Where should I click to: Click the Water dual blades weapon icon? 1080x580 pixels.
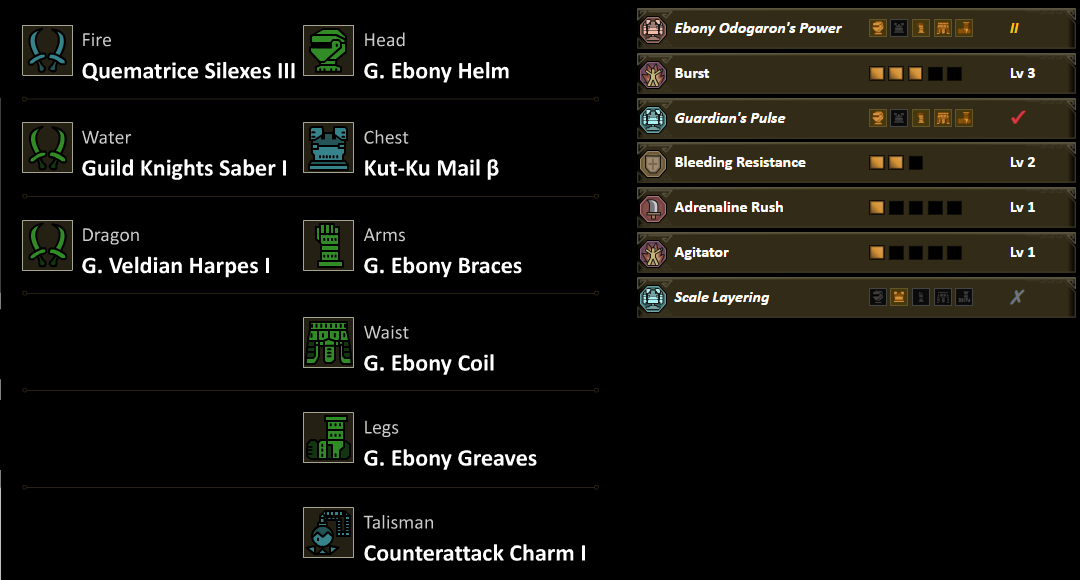pos(47,148)
